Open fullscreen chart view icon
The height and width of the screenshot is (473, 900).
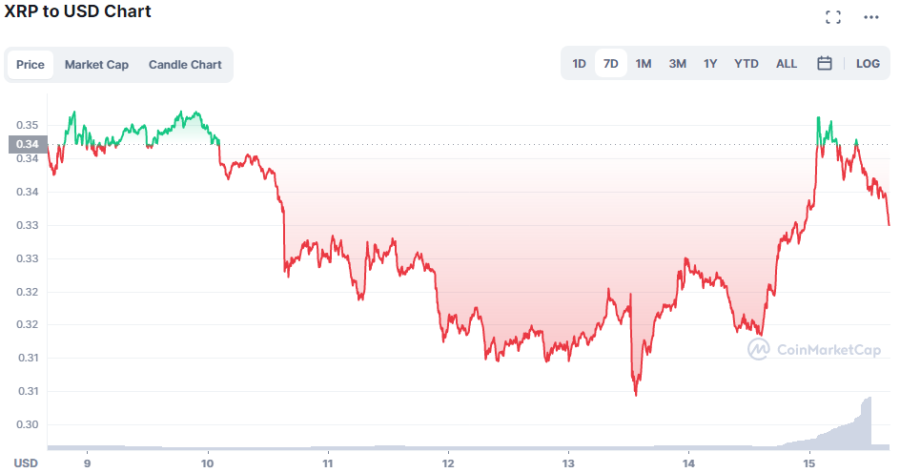coord(833,17)
